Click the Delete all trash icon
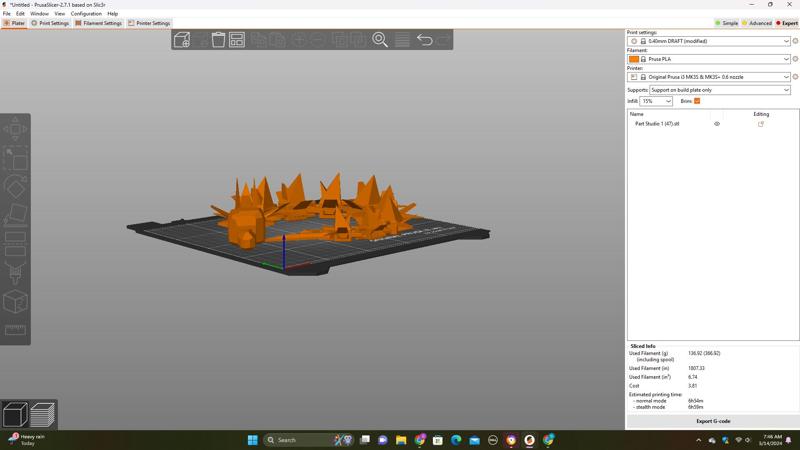Screen dimensions: 800x450 pyautogui.click(x=218, y=40)
